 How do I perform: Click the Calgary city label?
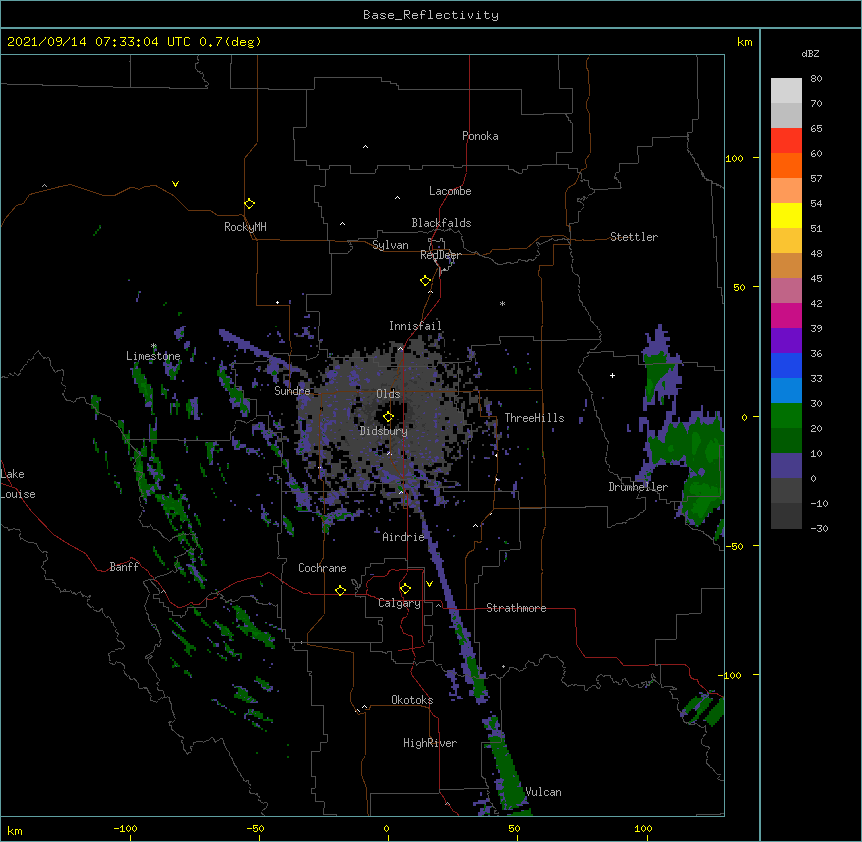399,603
